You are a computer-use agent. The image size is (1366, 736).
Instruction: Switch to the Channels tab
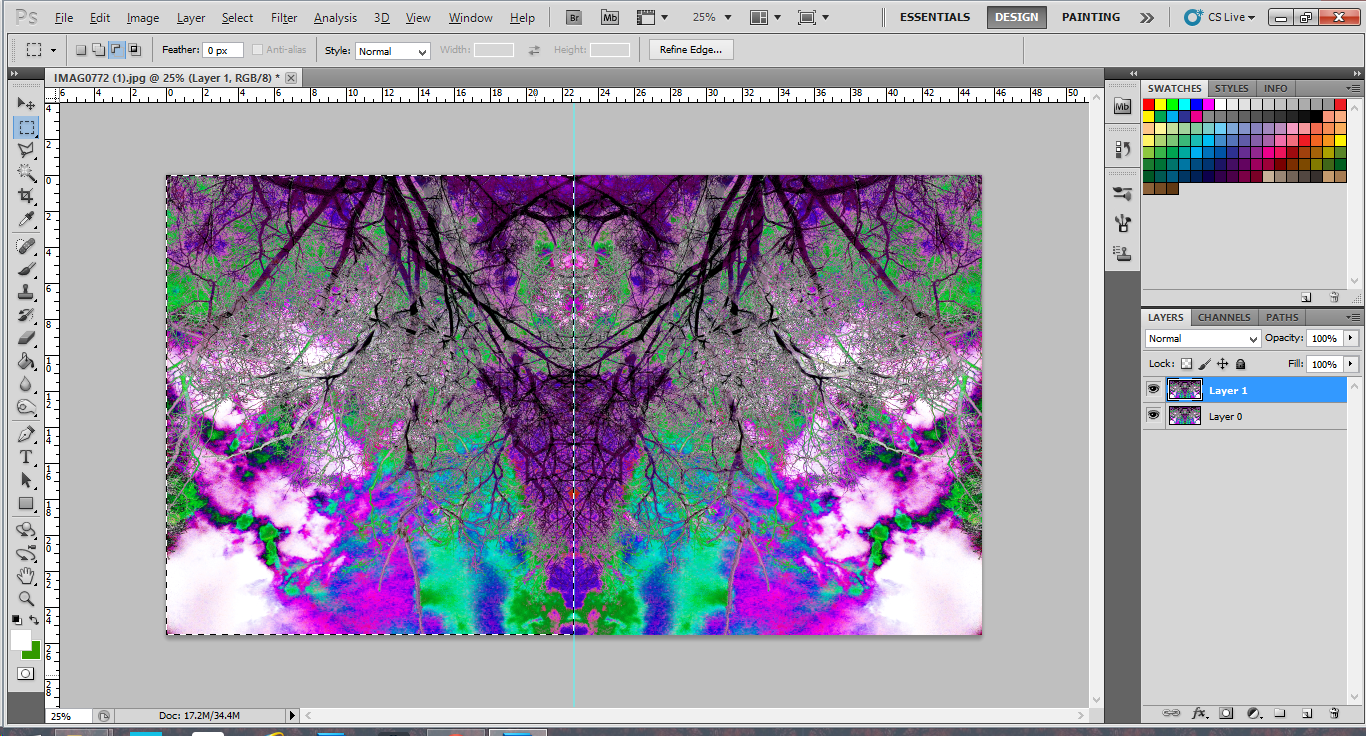[x=1224, y=317]
